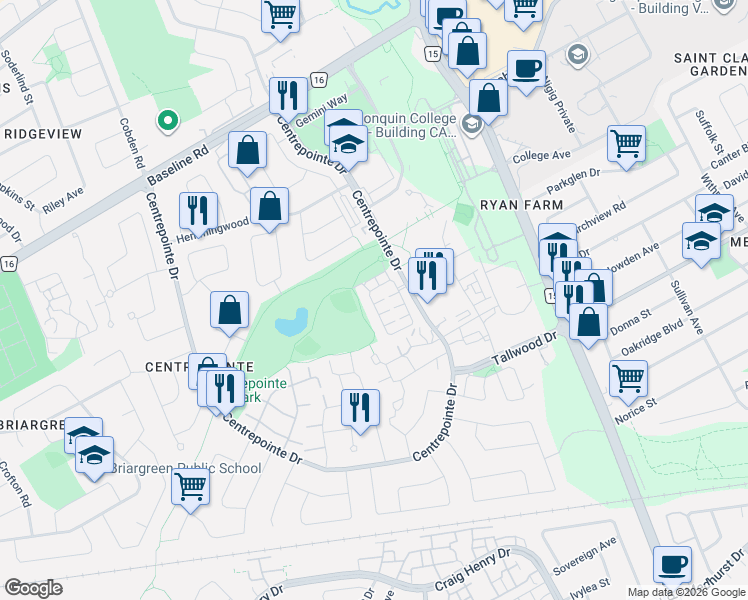Select the Sovereign Ave street label

point(585,556)
